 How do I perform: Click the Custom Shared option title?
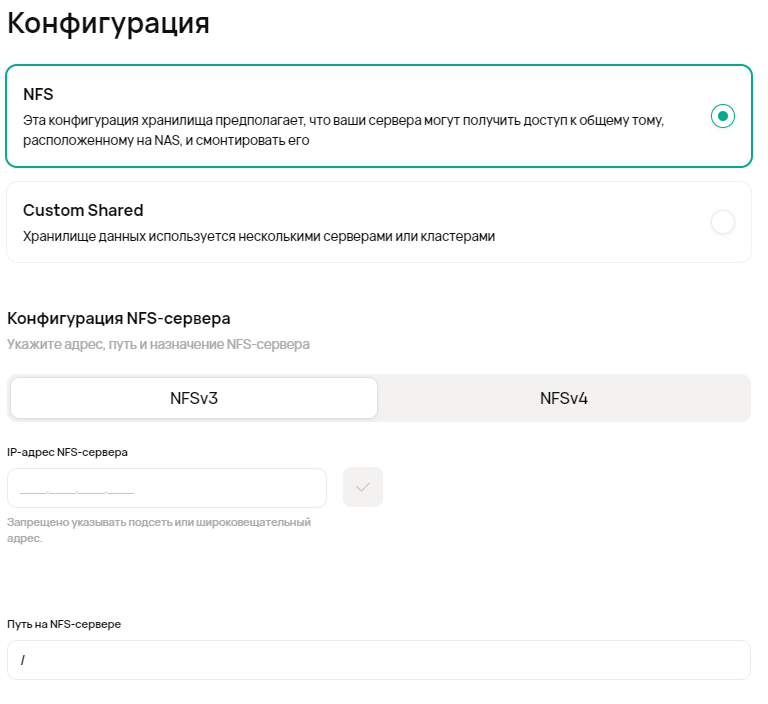click(x=83, y=210)
